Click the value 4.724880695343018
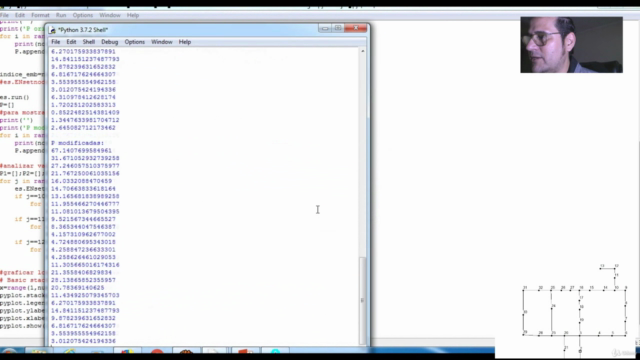 (83, 242)
